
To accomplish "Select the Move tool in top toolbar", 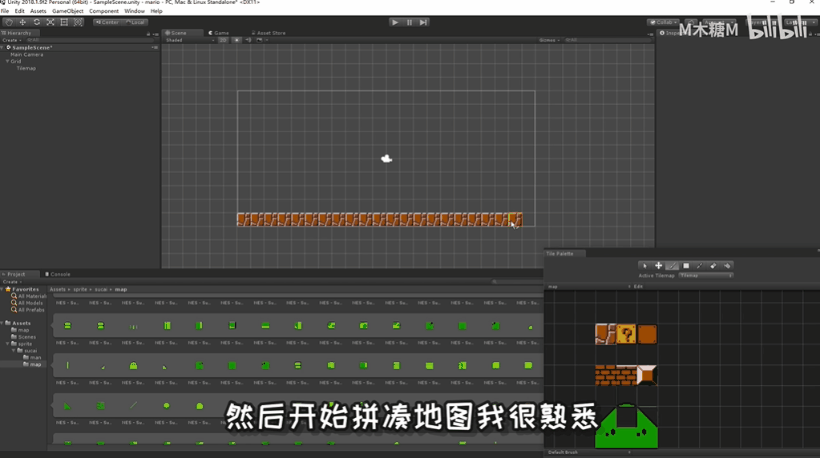I will (22, 22).
